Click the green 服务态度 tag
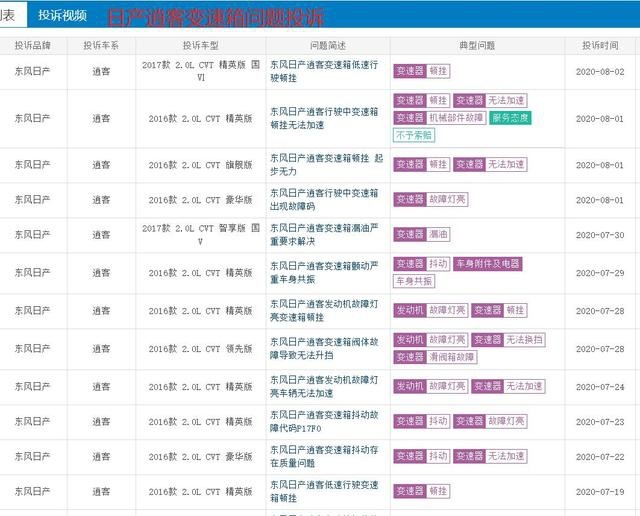 [x=510, y=118]
